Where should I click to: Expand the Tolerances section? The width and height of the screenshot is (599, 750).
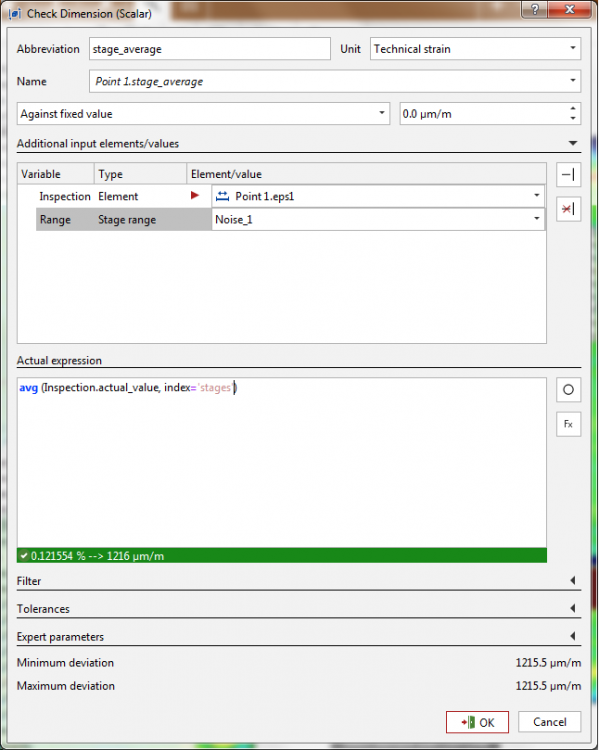tap(573, 608)
